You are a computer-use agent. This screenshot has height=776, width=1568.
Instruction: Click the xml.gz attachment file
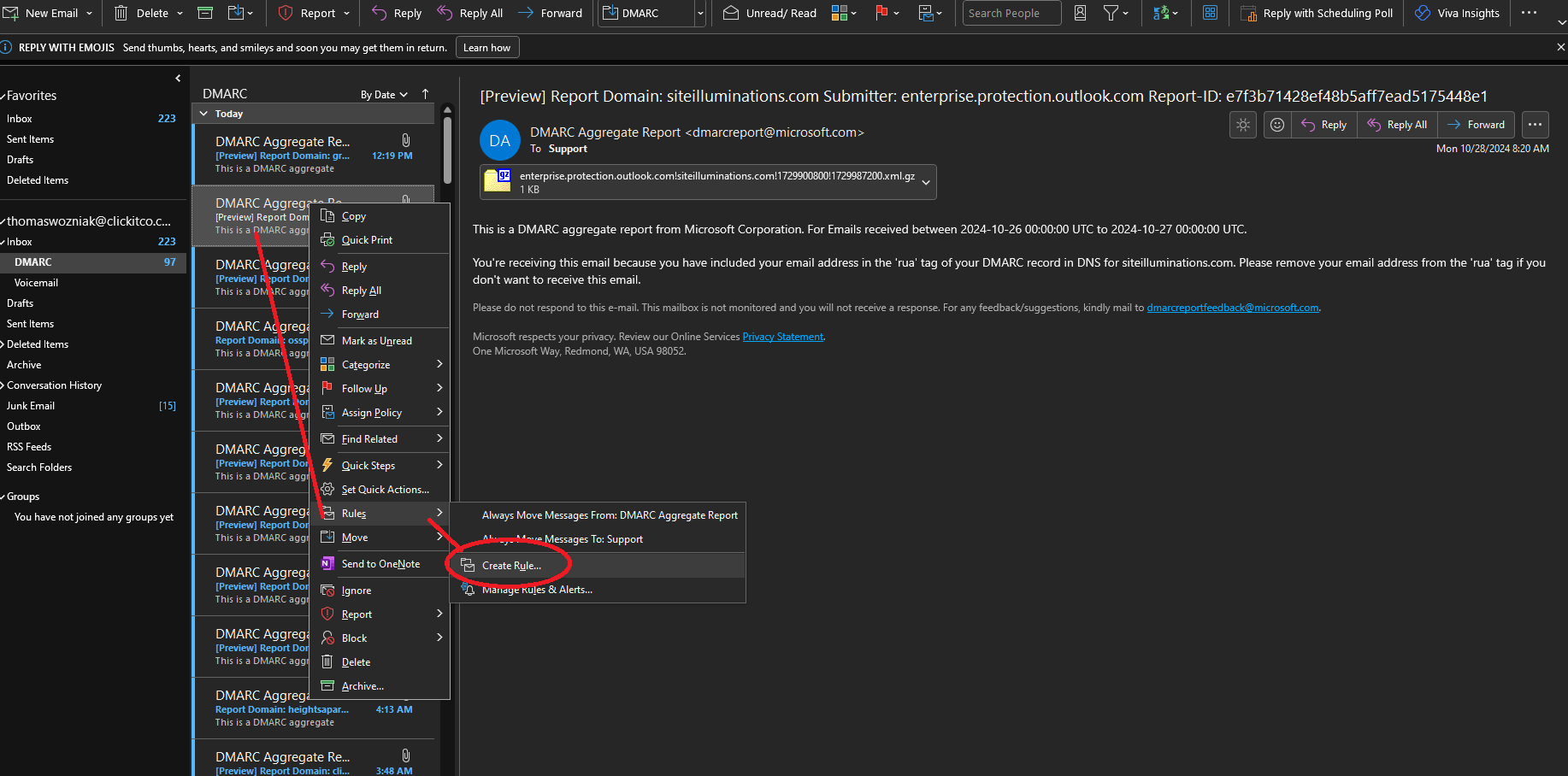(700, 182)
